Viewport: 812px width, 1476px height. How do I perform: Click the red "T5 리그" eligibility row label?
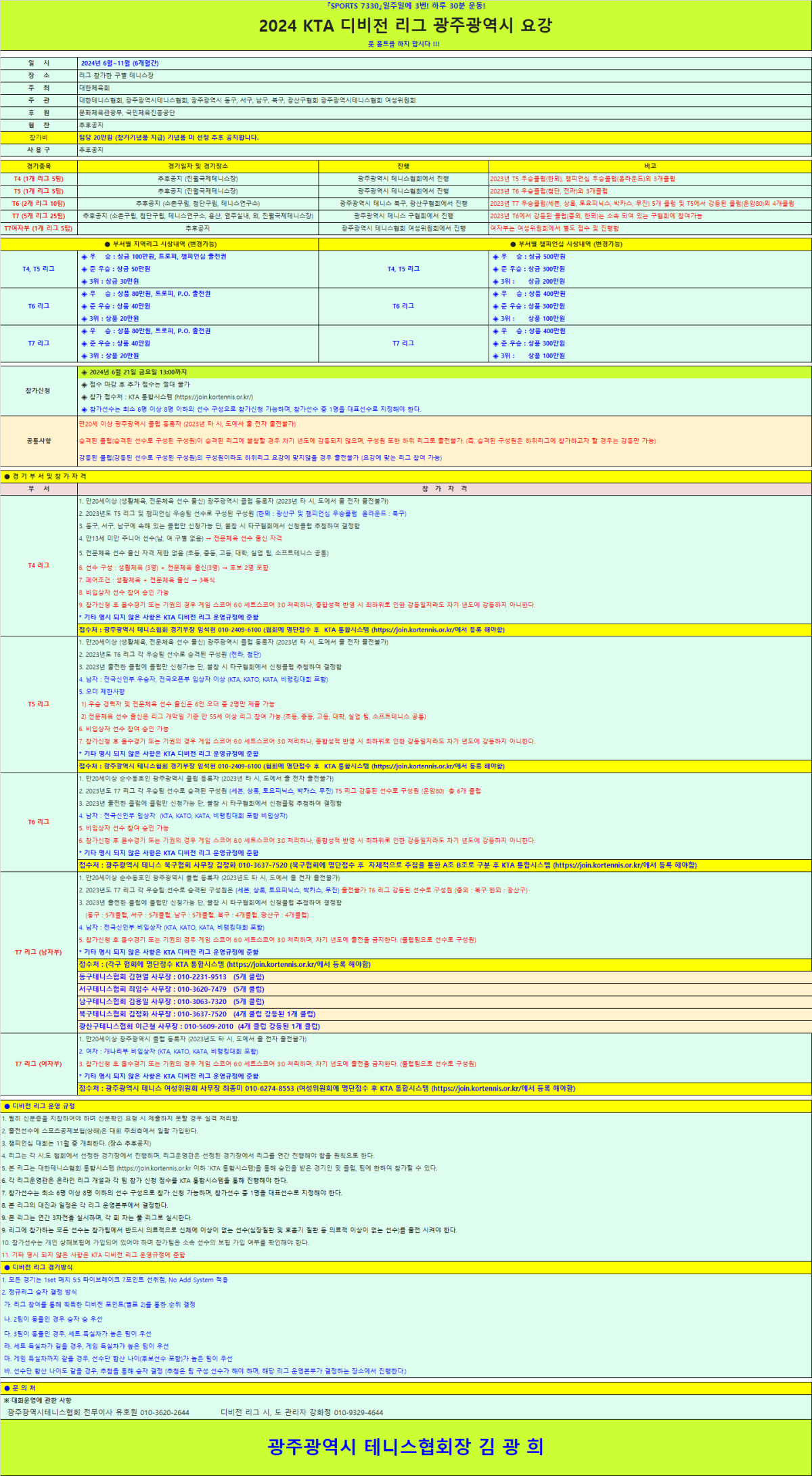pos(39,704)
